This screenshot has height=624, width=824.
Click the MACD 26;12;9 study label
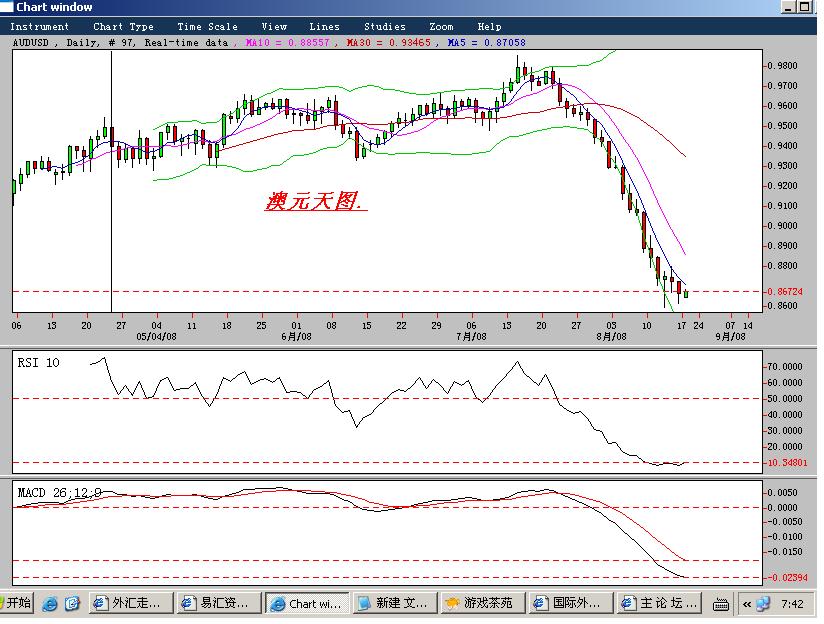tap(59, 493)
